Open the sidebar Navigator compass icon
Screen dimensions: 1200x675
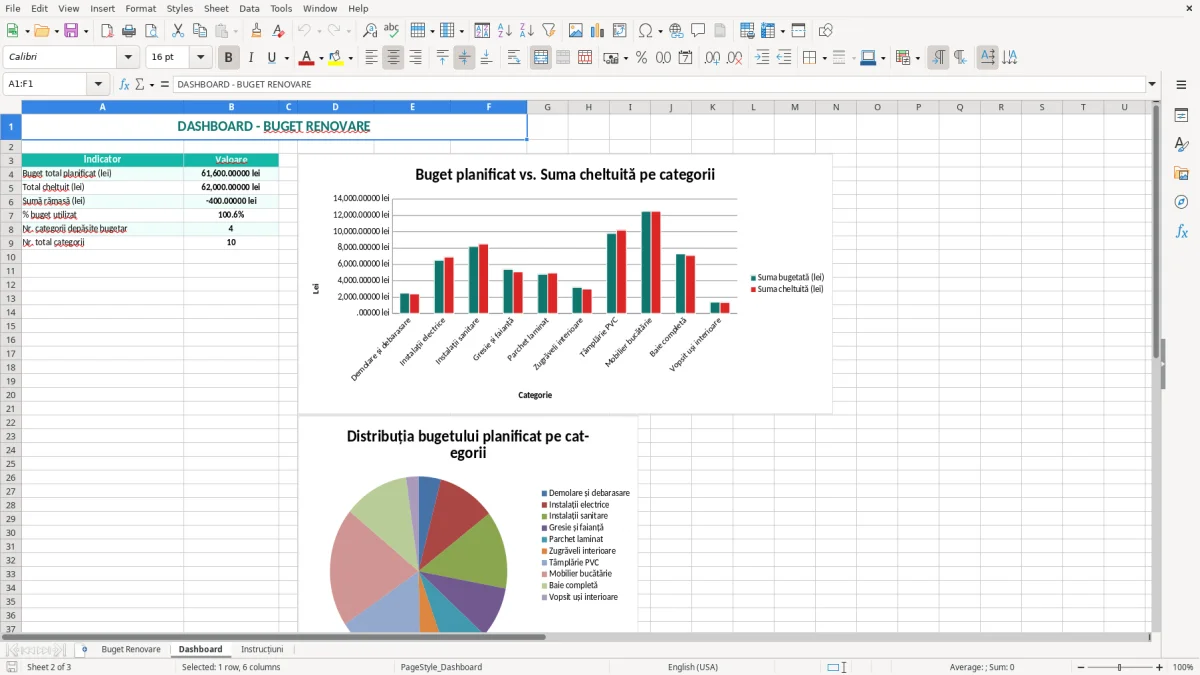pos(1181,203)
